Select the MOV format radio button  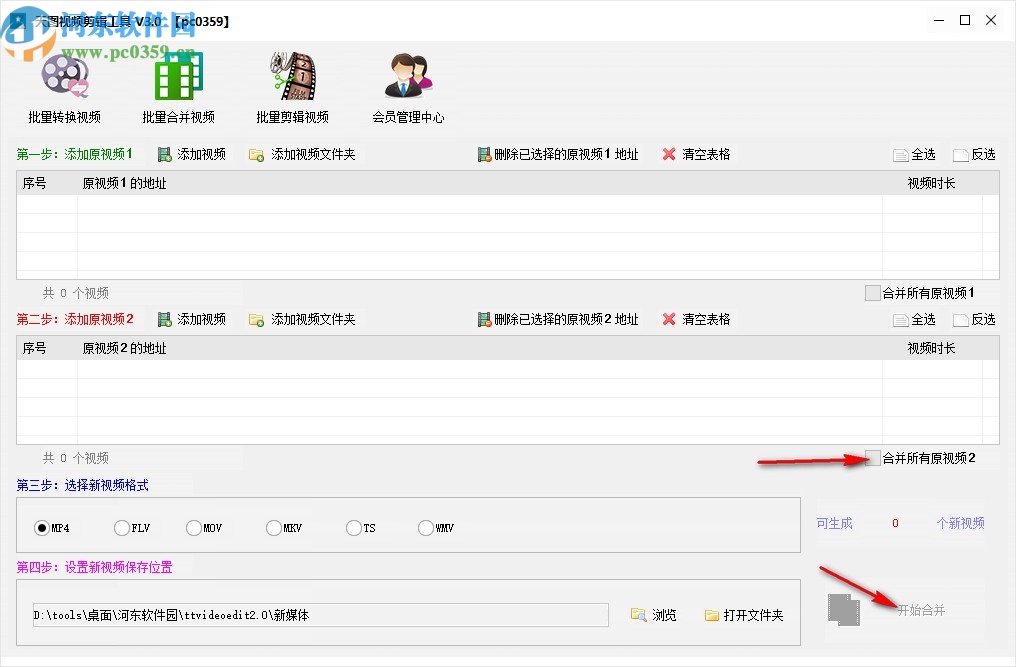(x=194, y=528)
